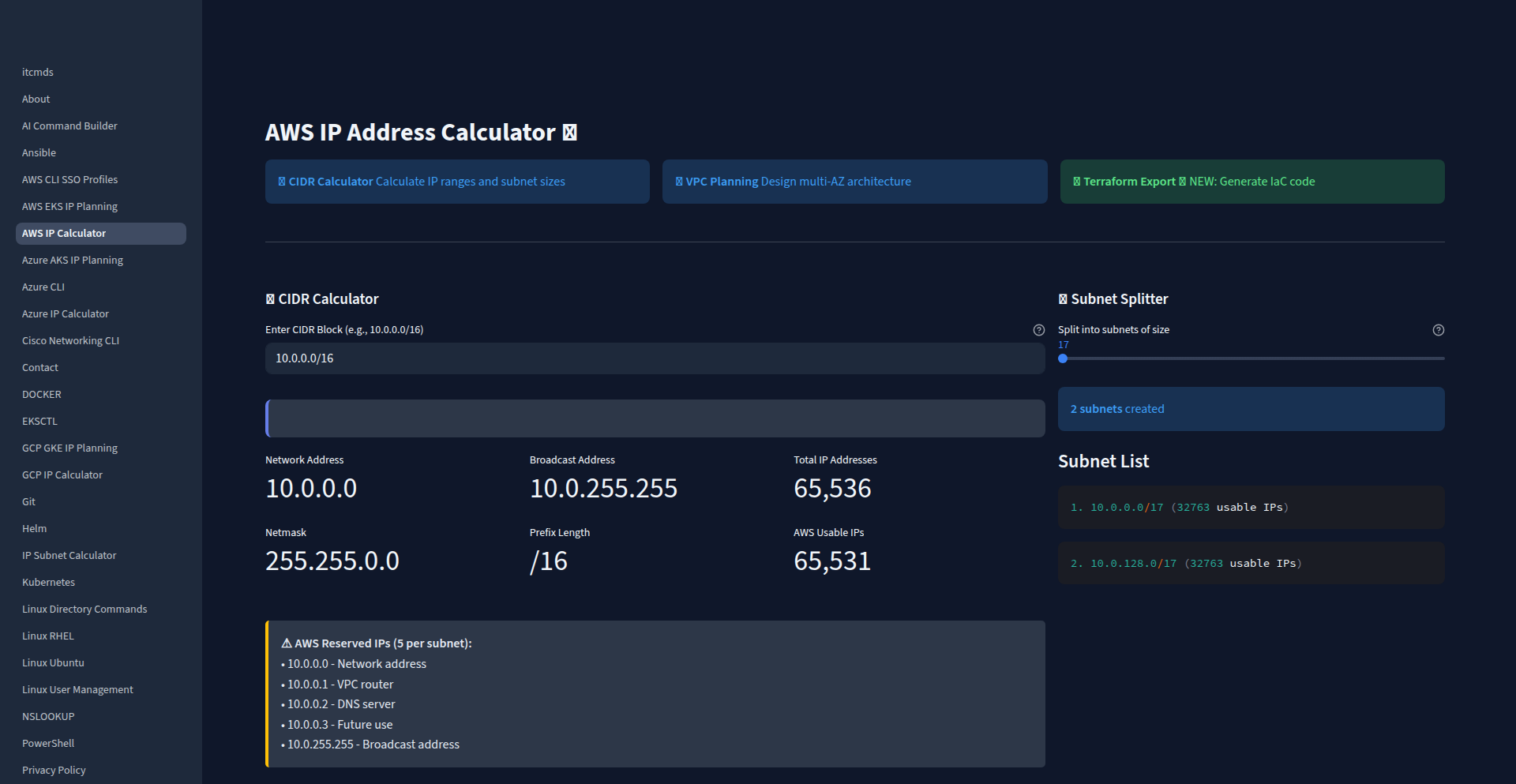Open the VPC Planning info card

click(854, 182)
